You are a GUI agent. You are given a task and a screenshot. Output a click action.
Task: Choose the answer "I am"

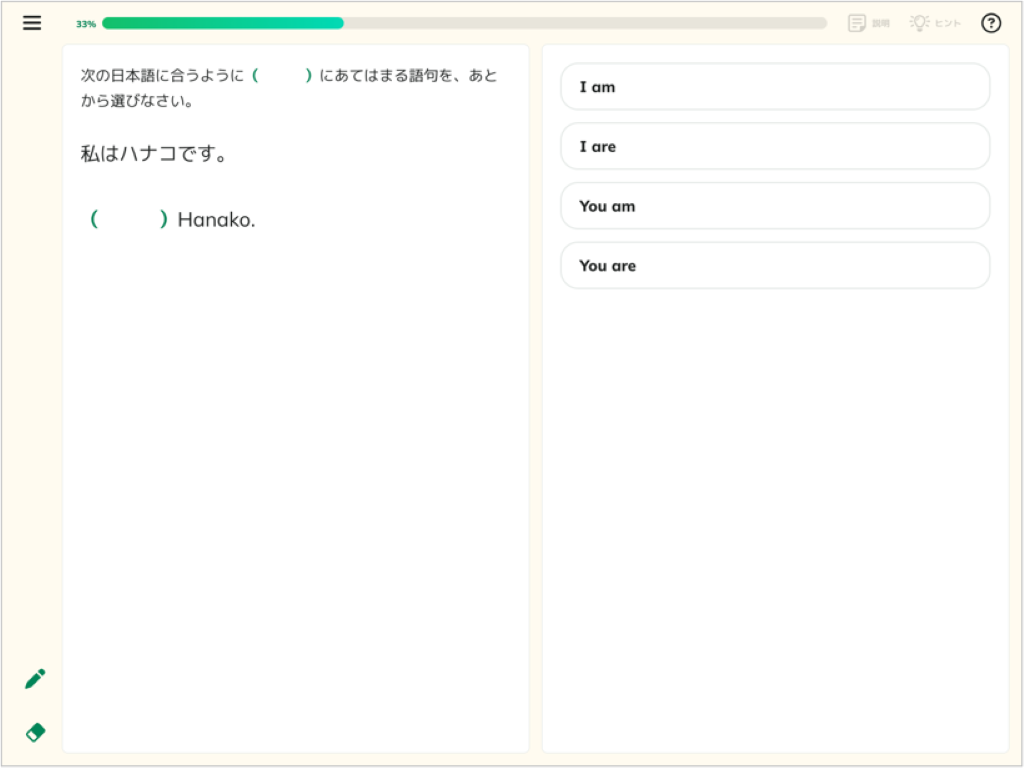[775, 87]
